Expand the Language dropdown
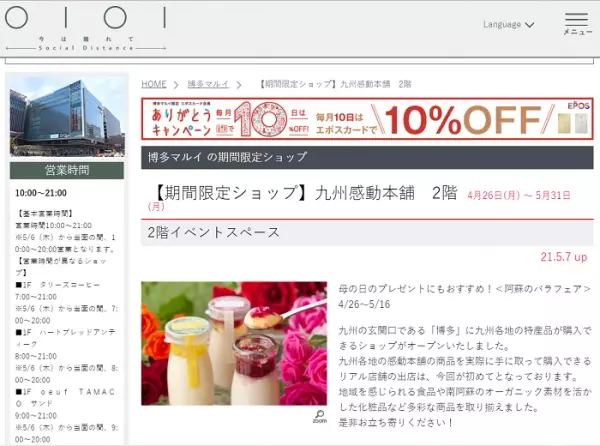 pyautogui.click(x=509, y=24)
